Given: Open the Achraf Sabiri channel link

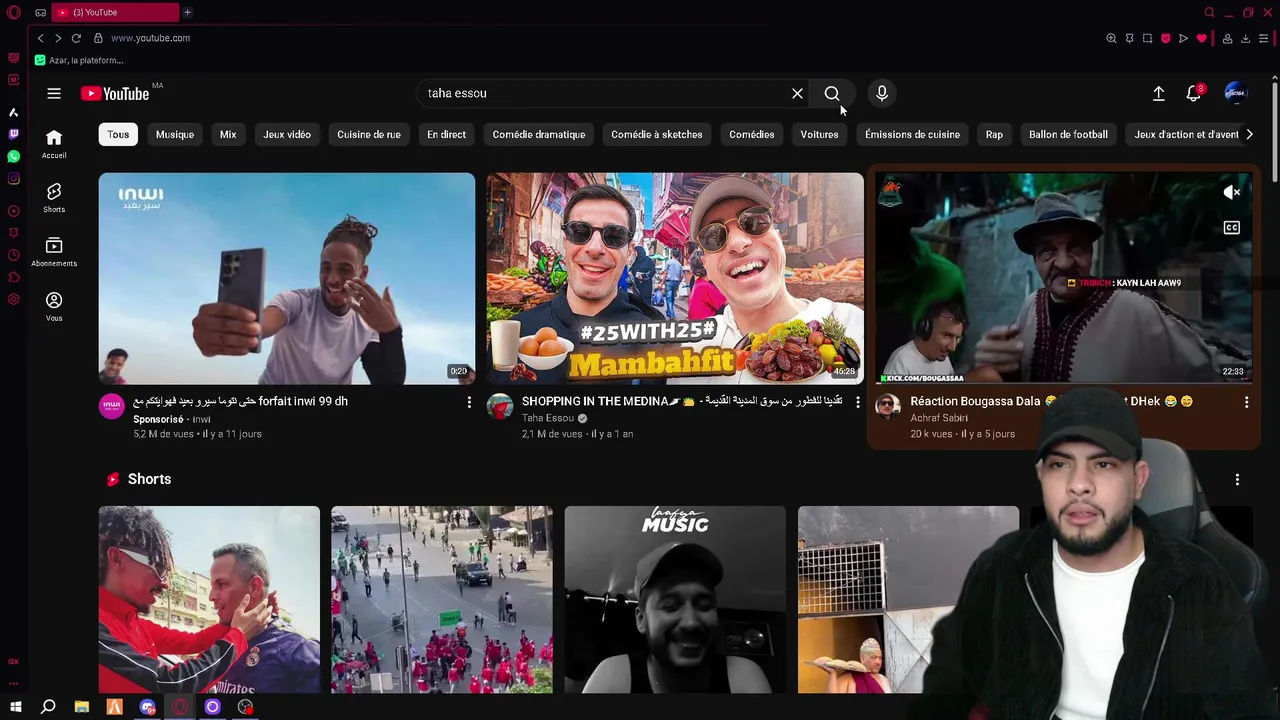Looking at the screenshot, I should click(x=938, y=418).
